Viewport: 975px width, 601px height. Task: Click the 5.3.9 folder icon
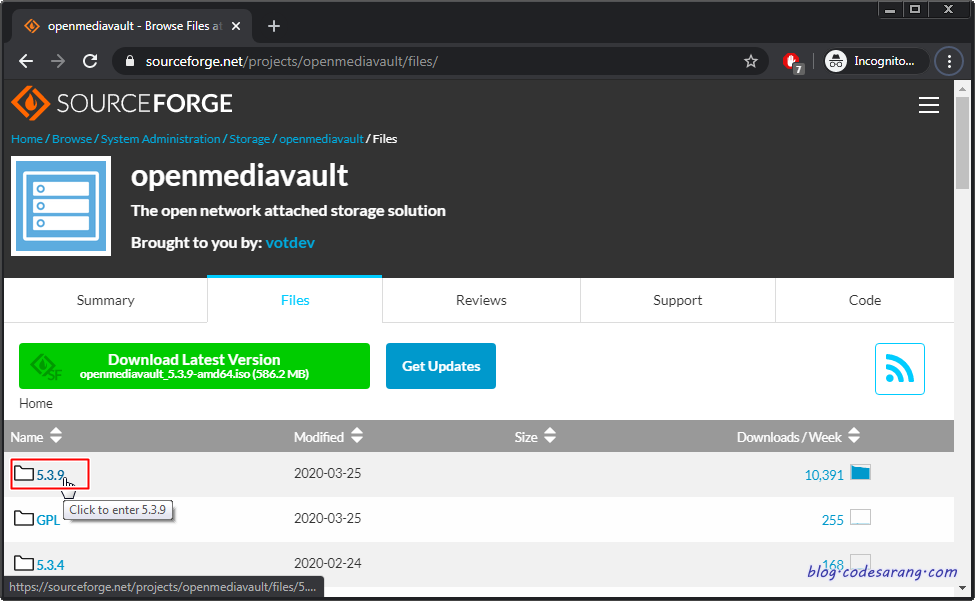coord(24,473)
